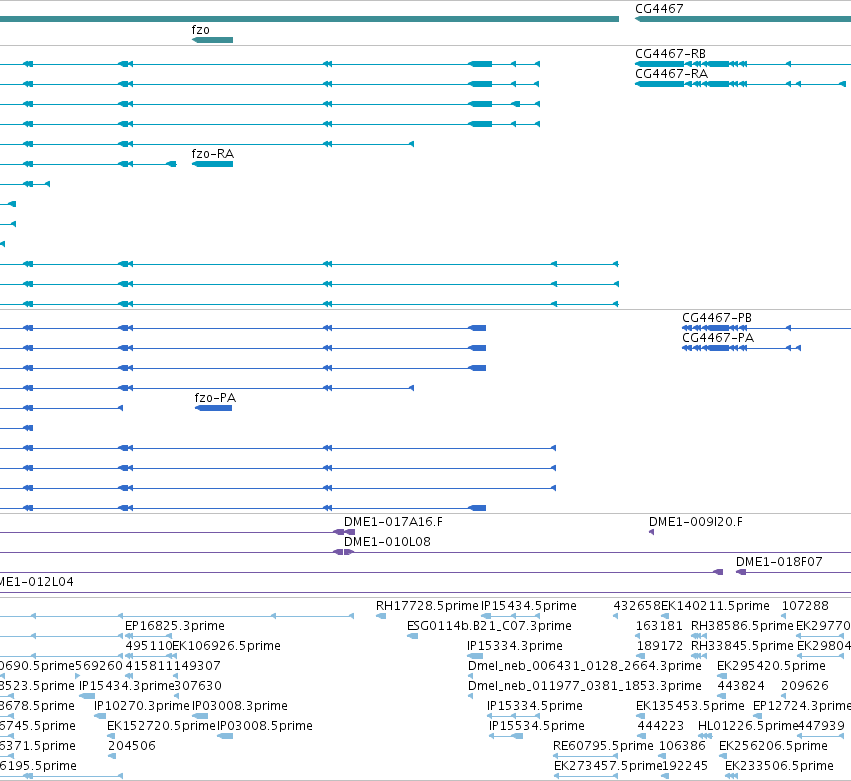The image size is (851, 781).
Task: Click feature label 106386
Action: click(x=682, y=746)
